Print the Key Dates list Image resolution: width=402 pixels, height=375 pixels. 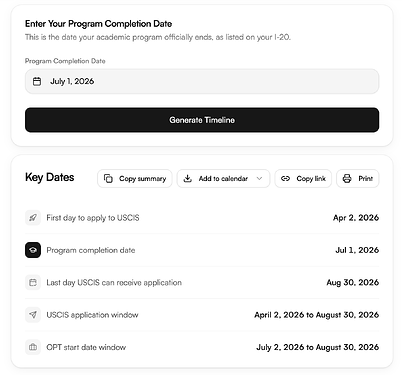(358, 179)
